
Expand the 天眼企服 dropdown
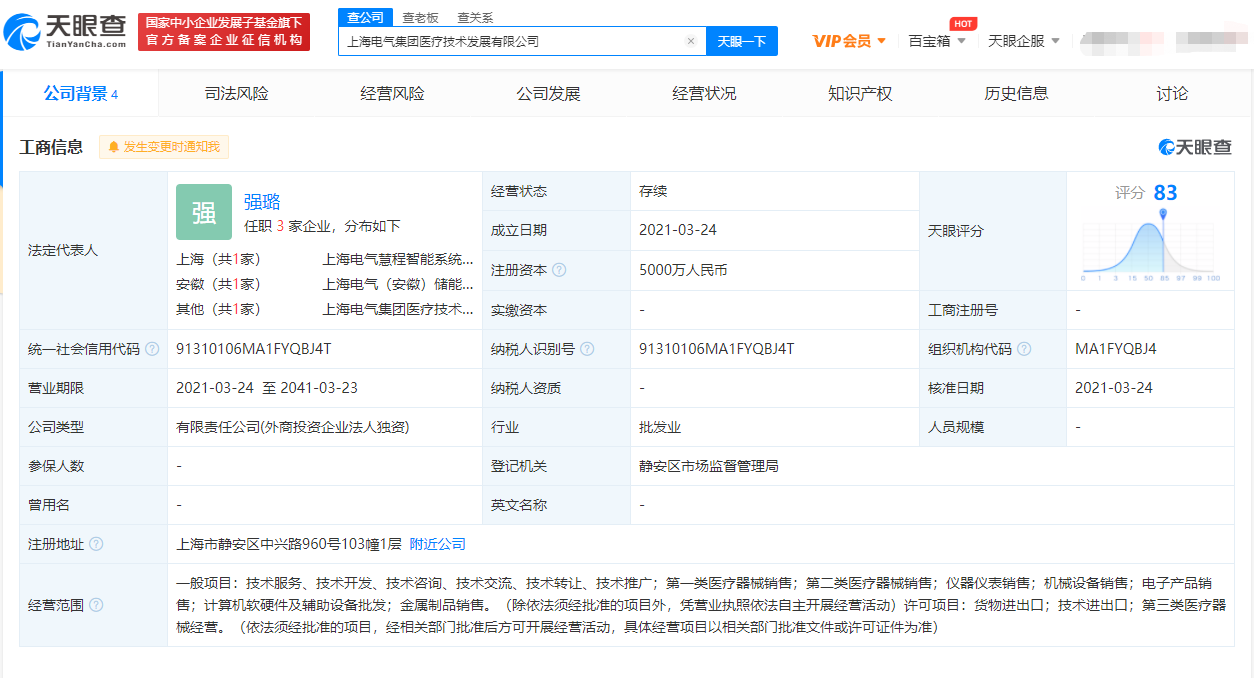tap(1024, 41)
